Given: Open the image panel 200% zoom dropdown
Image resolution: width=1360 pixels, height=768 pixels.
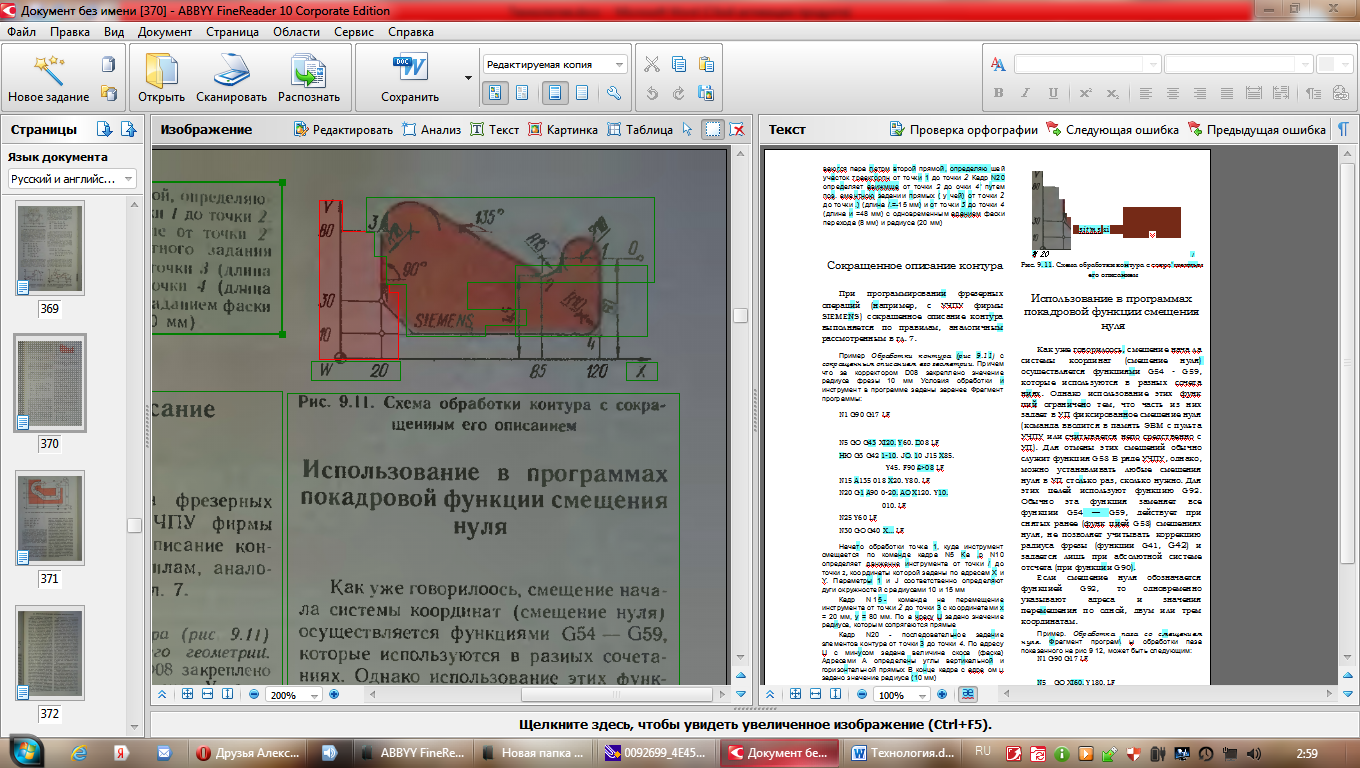Looking at the screenshot, I should coord(293,694).
